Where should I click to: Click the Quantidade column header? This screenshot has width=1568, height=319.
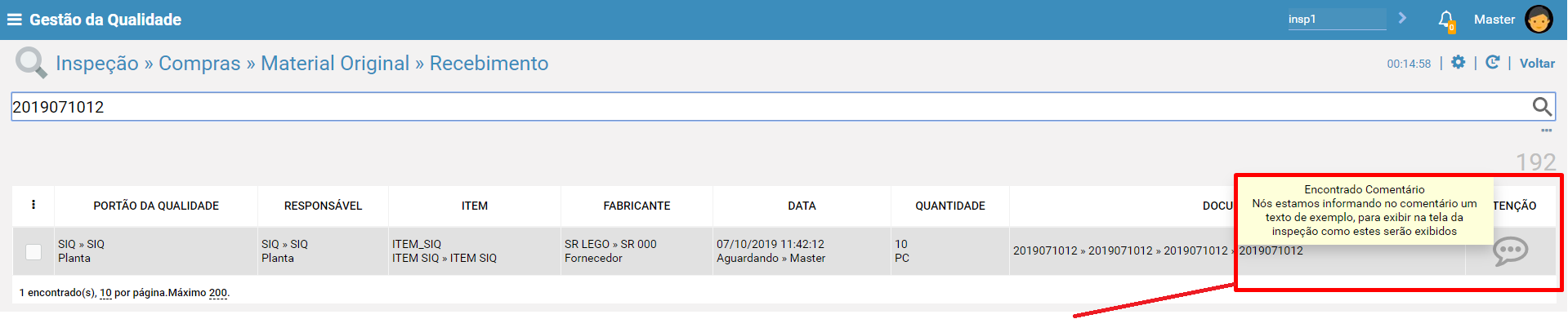click(950, 206)
